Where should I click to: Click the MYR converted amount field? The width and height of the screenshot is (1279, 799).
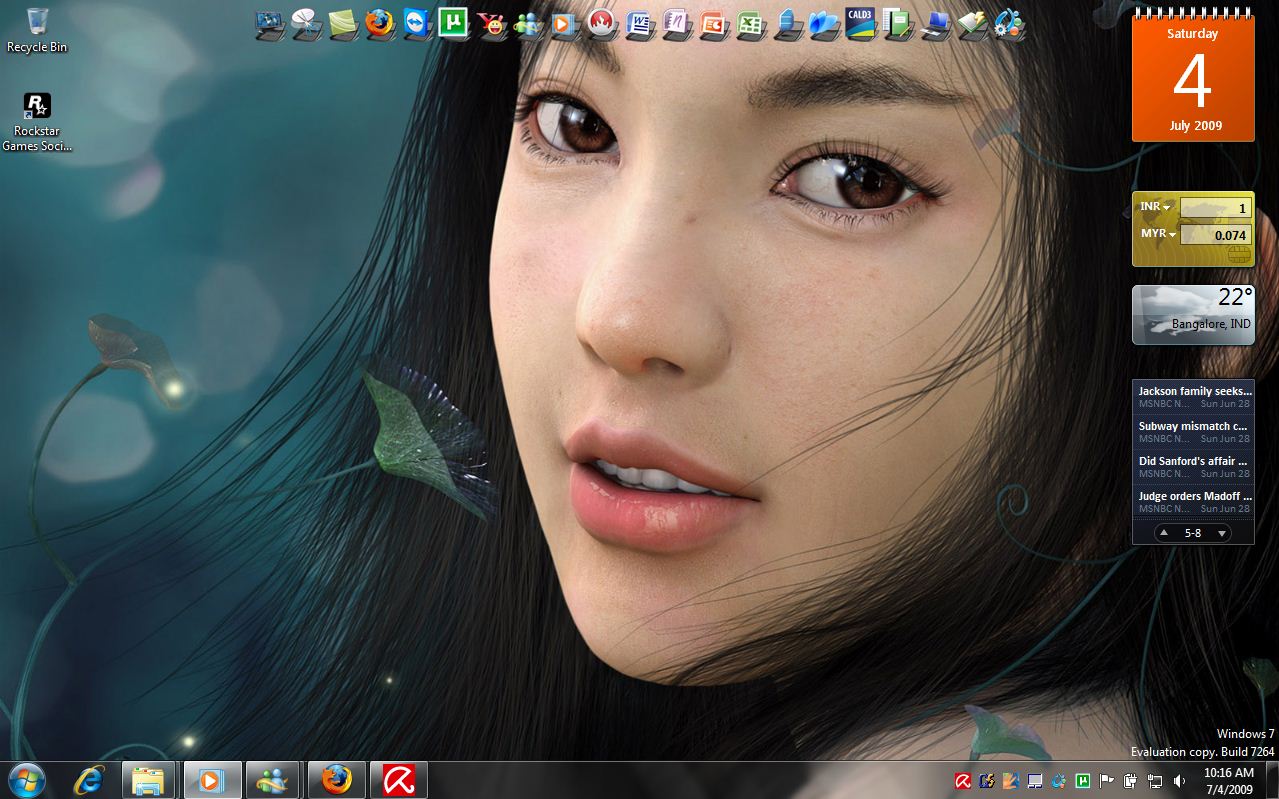click(x=1215, y=235)
